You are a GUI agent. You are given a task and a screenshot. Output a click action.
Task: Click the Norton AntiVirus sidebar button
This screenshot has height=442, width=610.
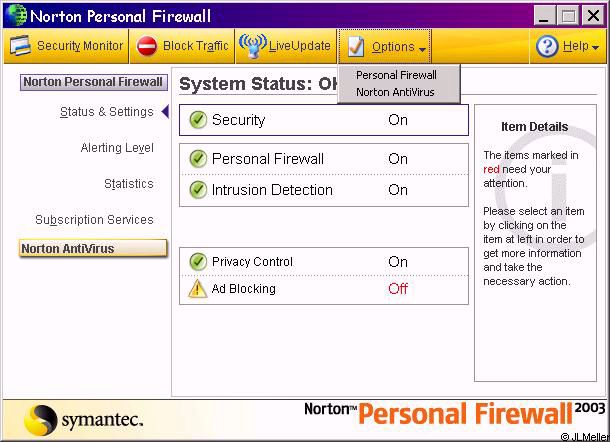(x=92, y=249)
